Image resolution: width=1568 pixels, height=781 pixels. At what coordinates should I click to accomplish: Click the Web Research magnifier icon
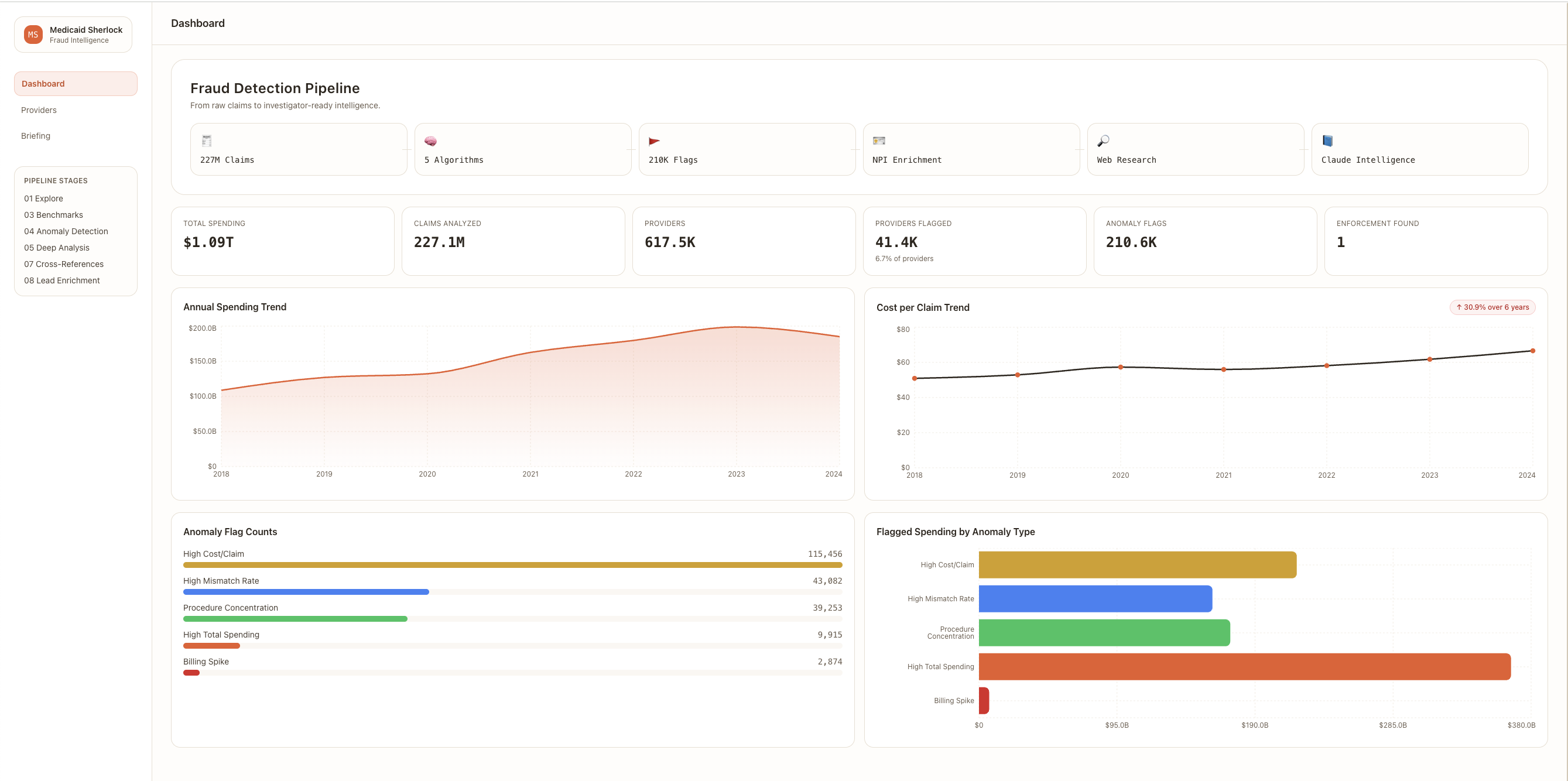1103,141
